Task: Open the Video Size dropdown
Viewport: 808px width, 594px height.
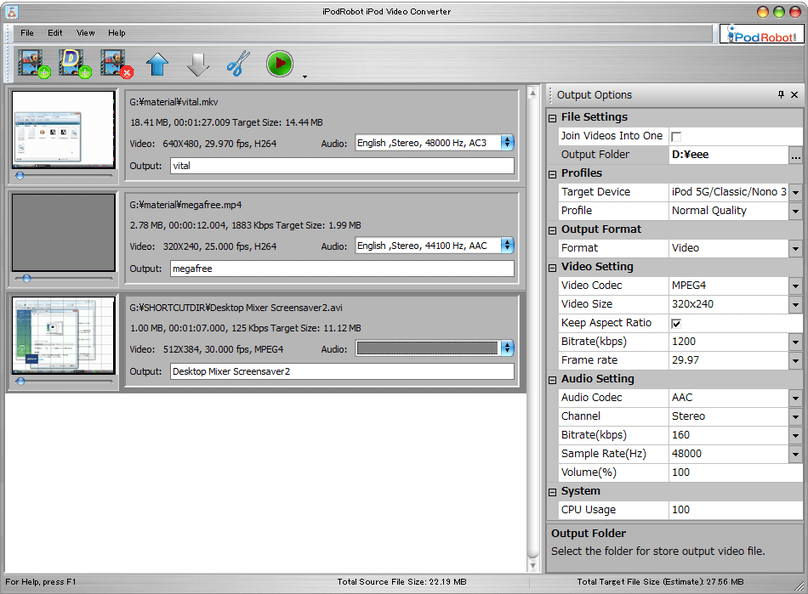Action: (x=796, y=304)
